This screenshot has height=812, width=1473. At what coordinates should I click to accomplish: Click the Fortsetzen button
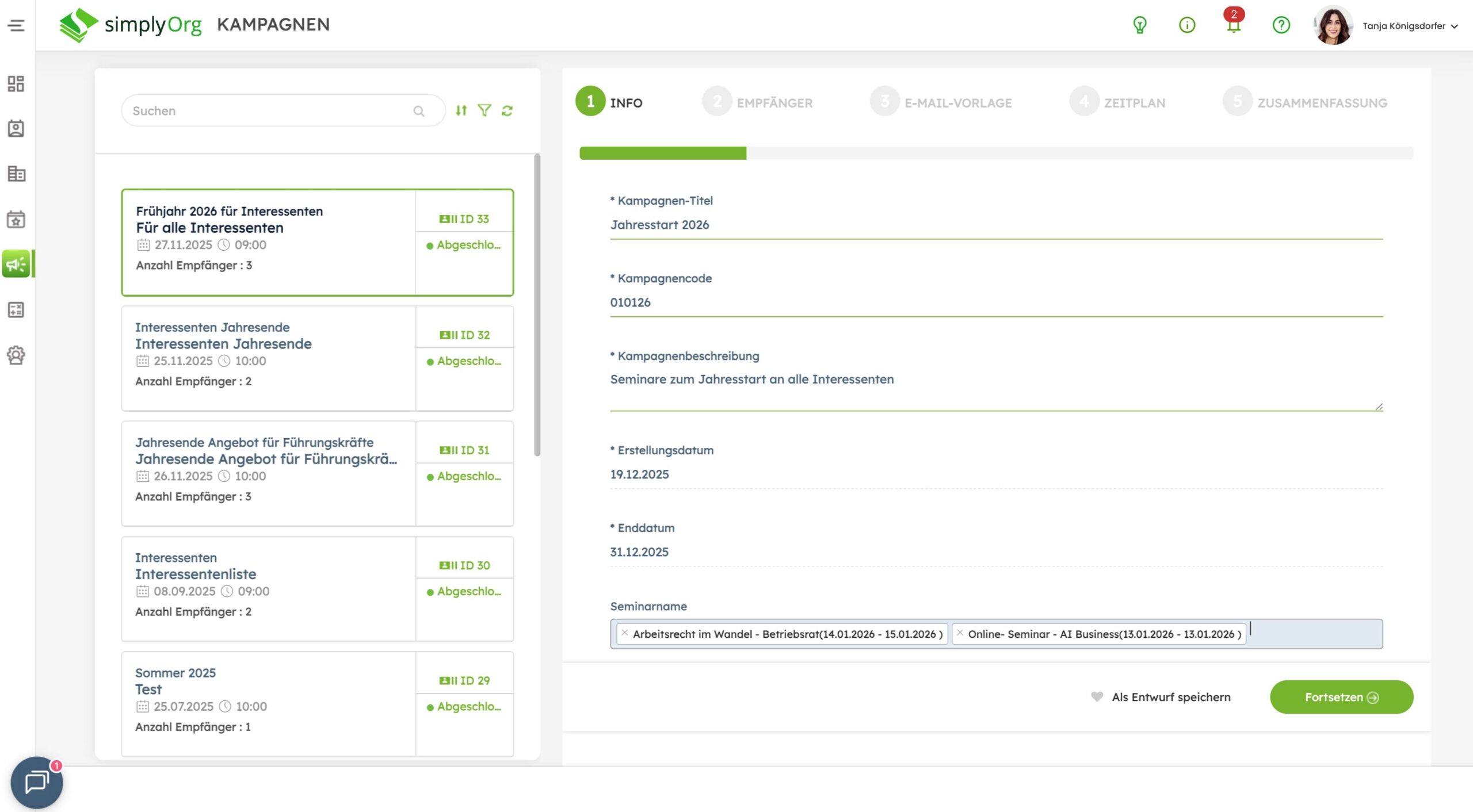point(1341,697)
